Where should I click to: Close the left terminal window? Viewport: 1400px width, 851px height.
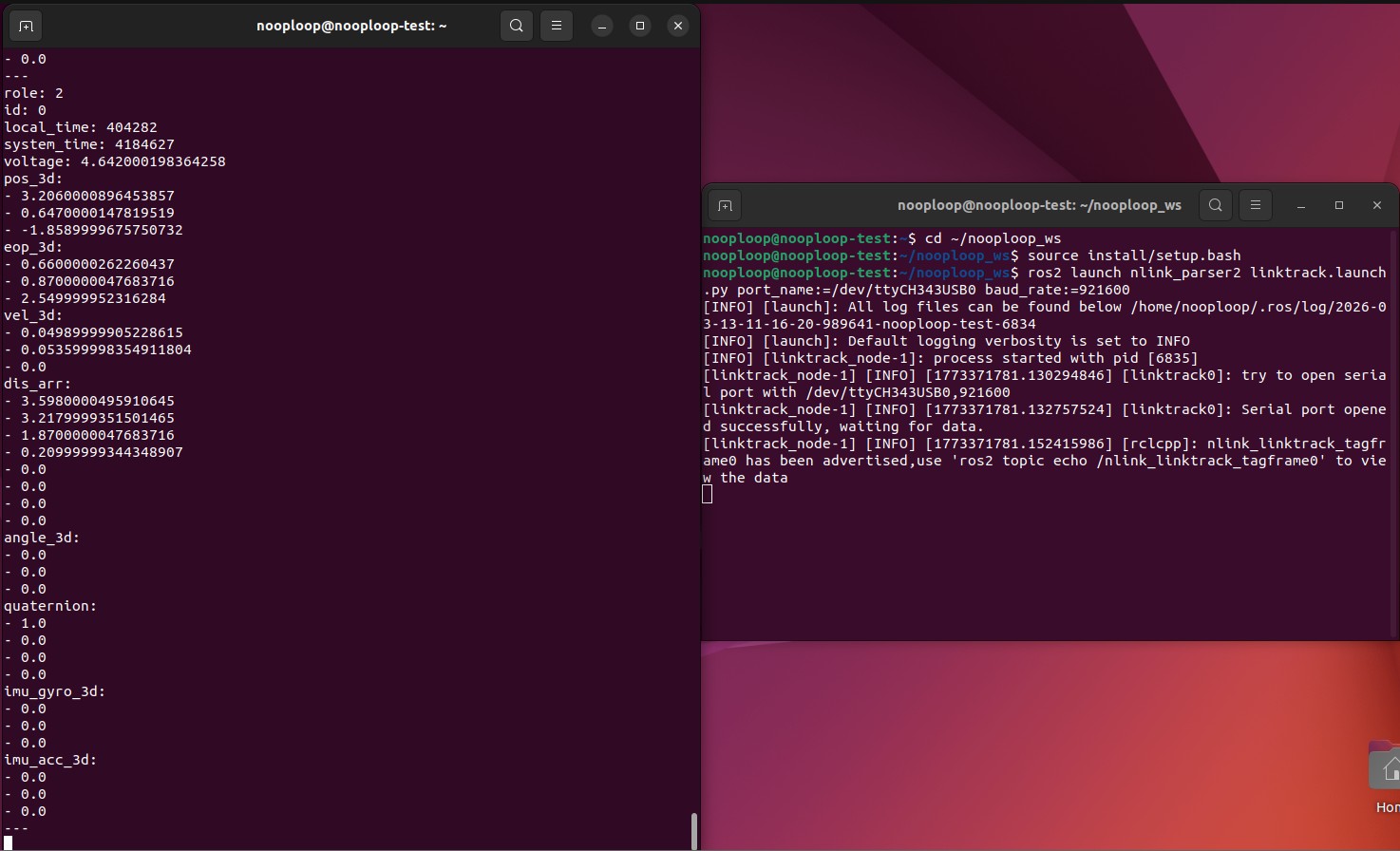(678, 26)
